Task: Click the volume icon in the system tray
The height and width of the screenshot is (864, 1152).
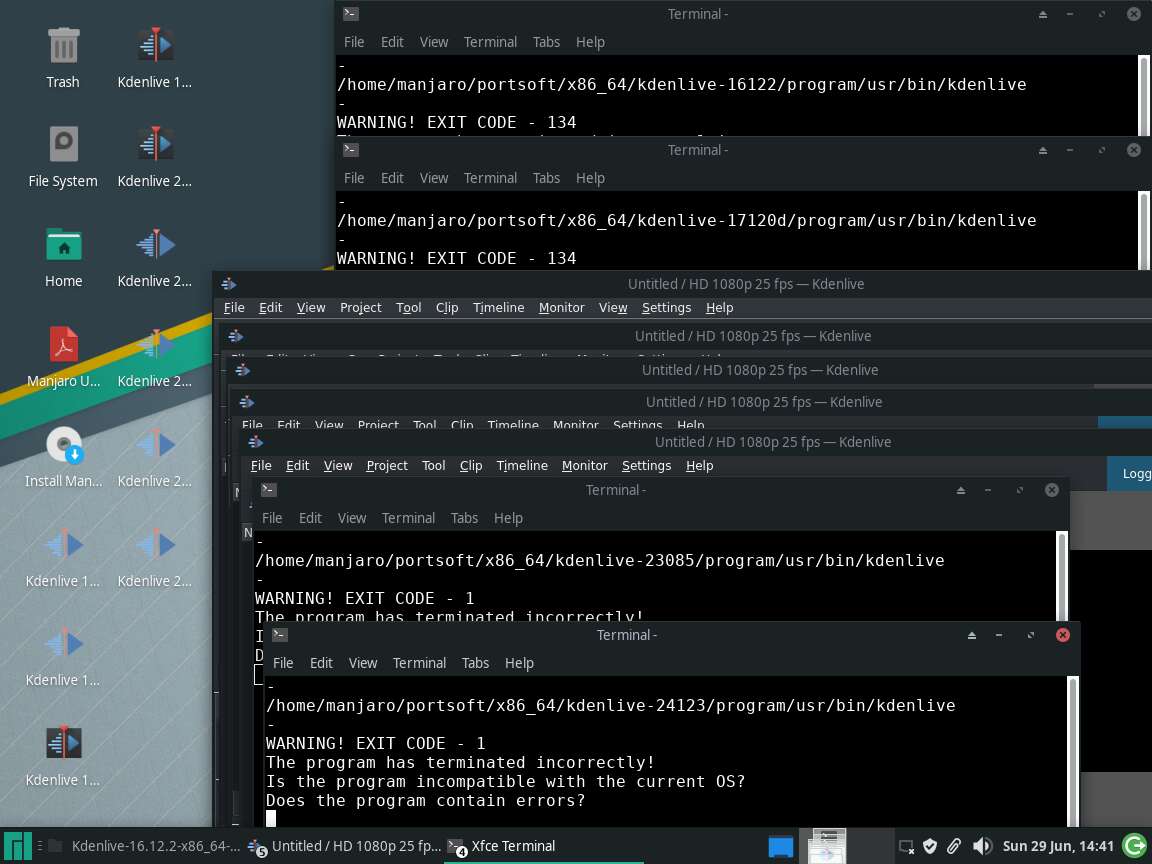Action: (982, 846)
